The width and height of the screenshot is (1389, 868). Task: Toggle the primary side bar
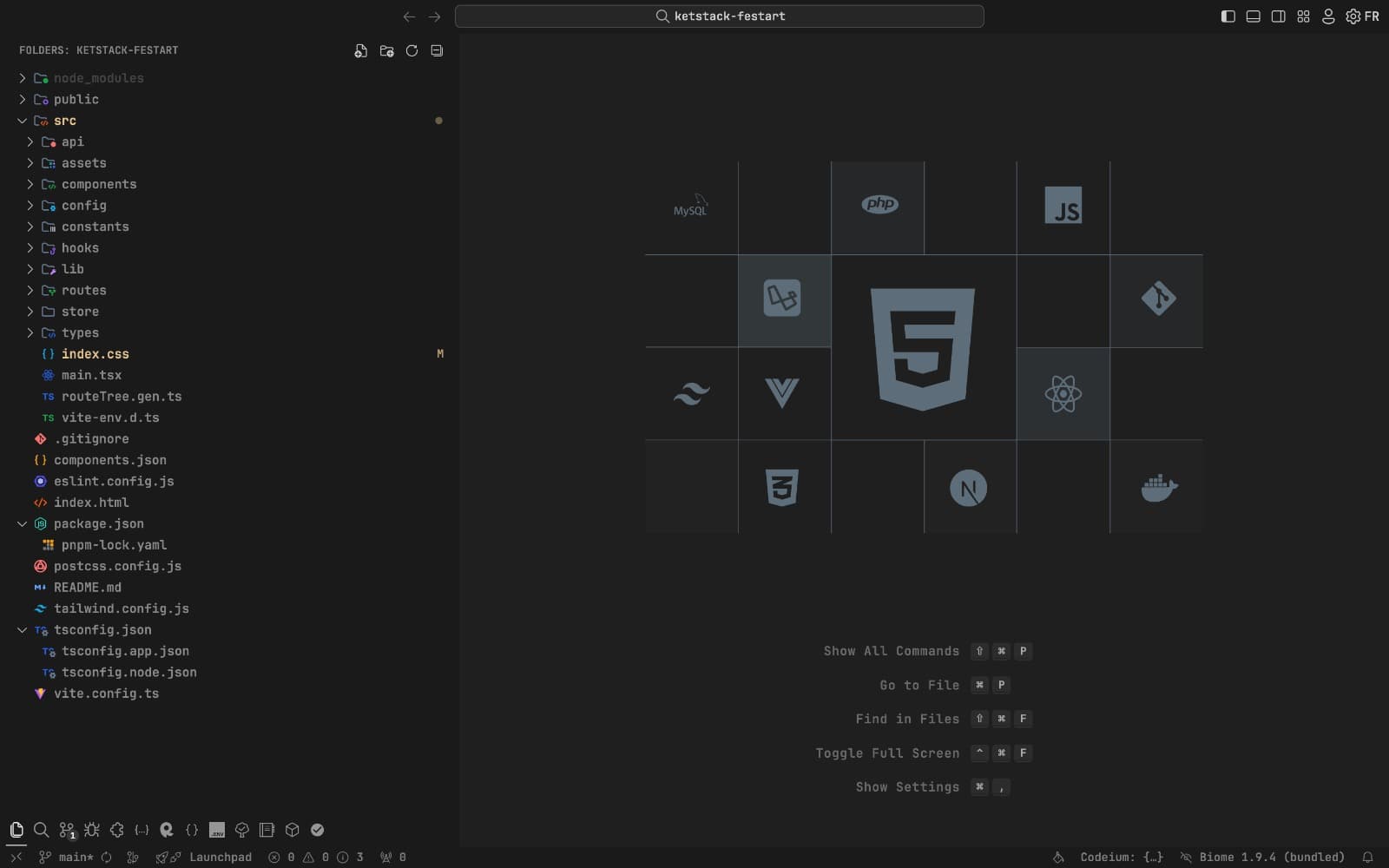click(1228, 16)
